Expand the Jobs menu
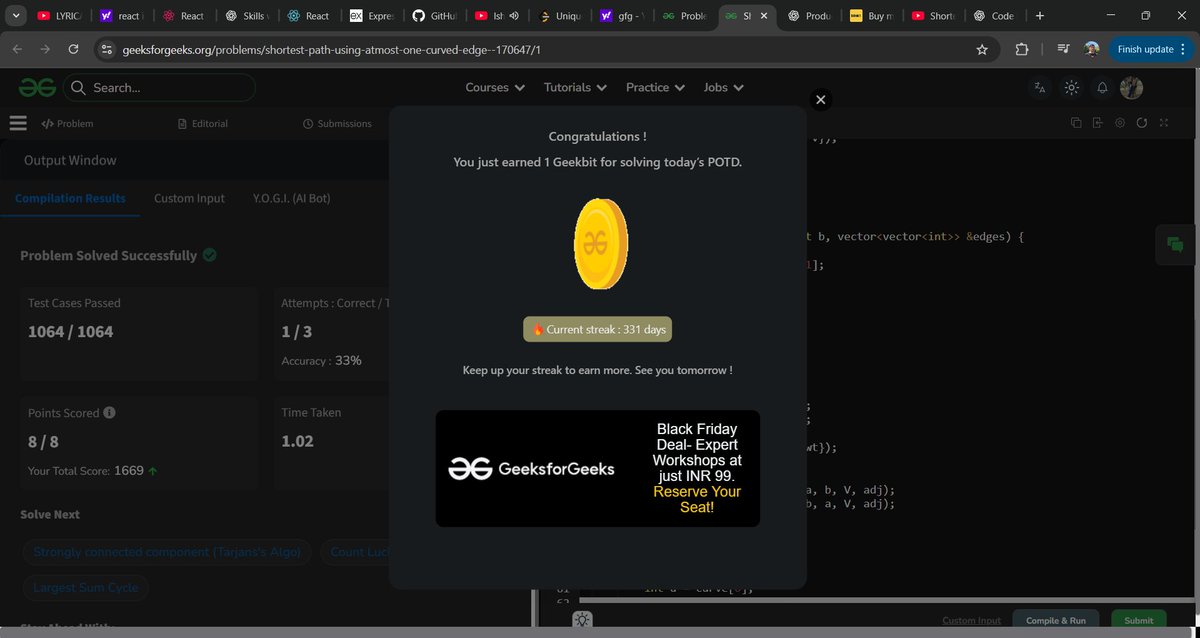The width and height of the screenshot is (1200, 638). (x=723, y=88)
